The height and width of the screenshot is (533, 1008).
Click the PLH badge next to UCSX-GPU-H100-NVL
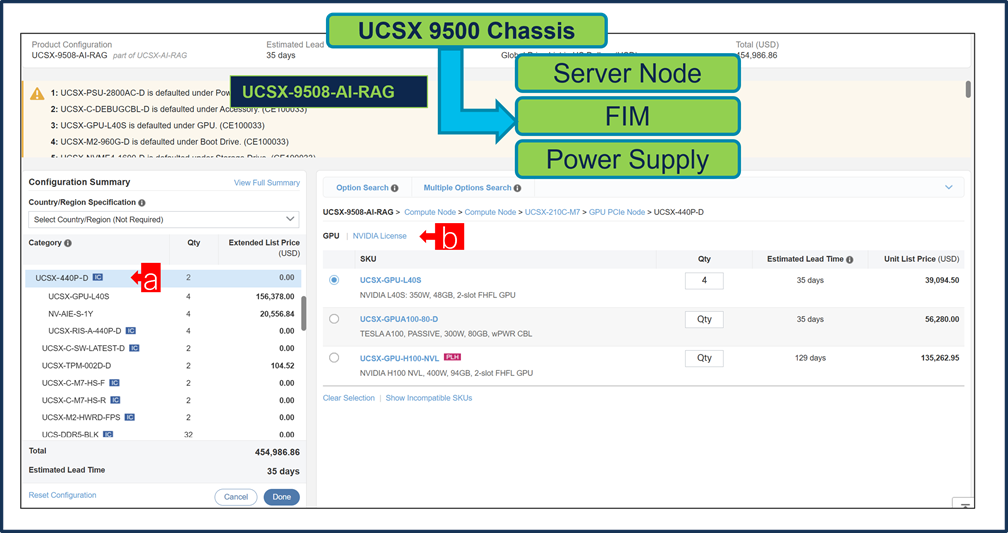[453, 357]
